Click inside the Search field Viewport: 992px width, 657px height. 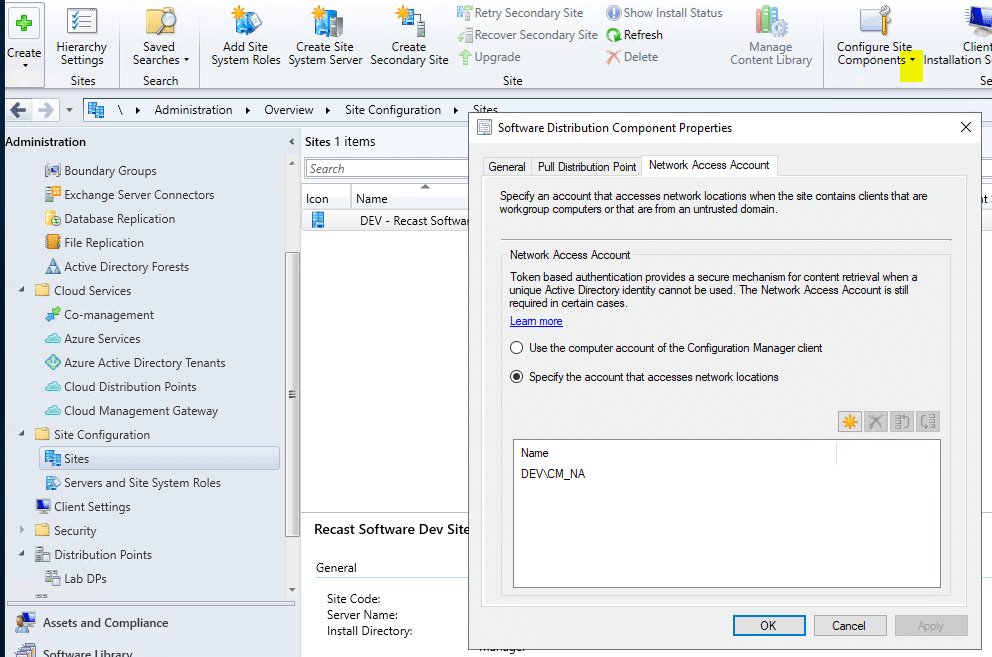385,167
